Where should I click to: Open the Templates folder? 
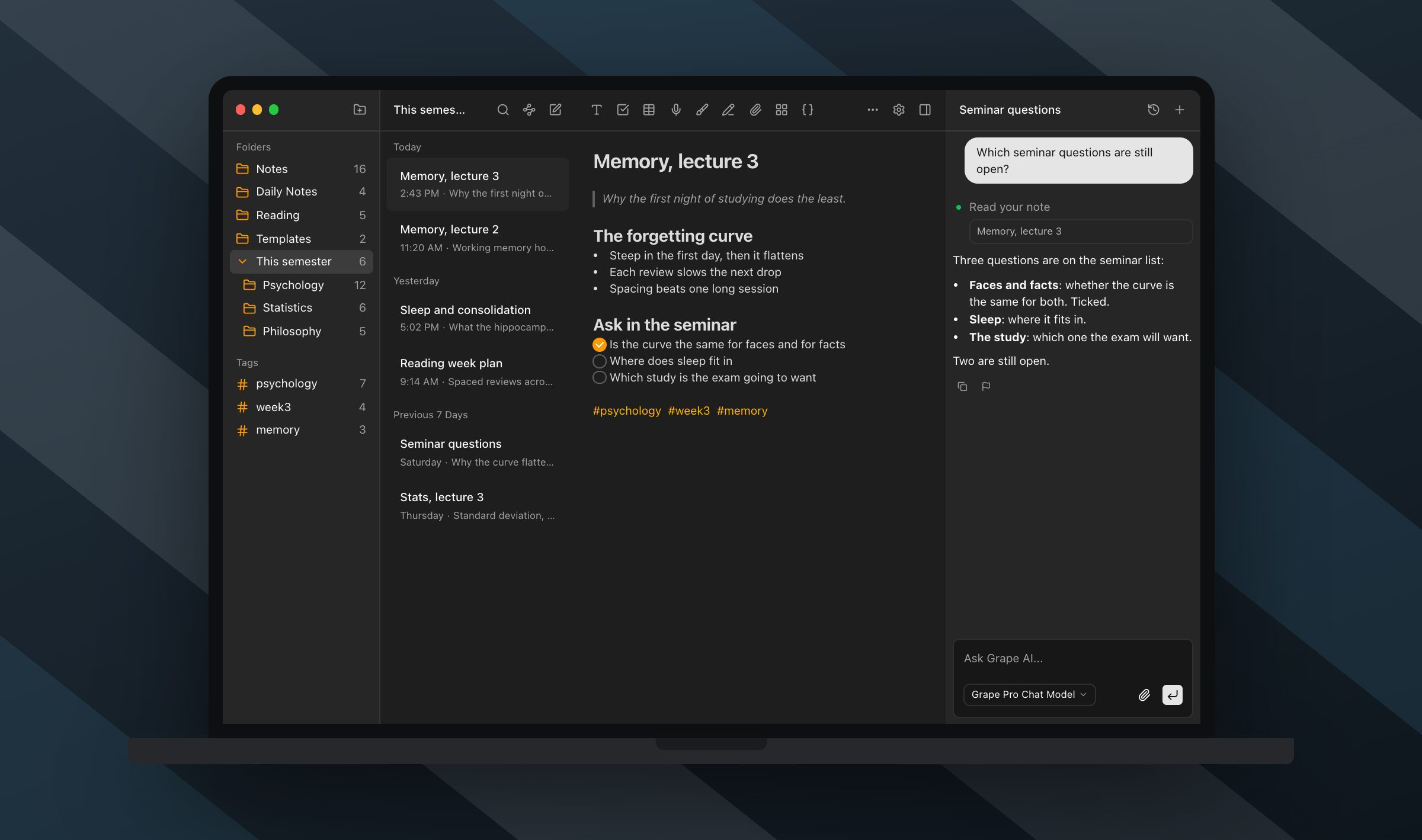pyautogui.click(x=301, y=239)
